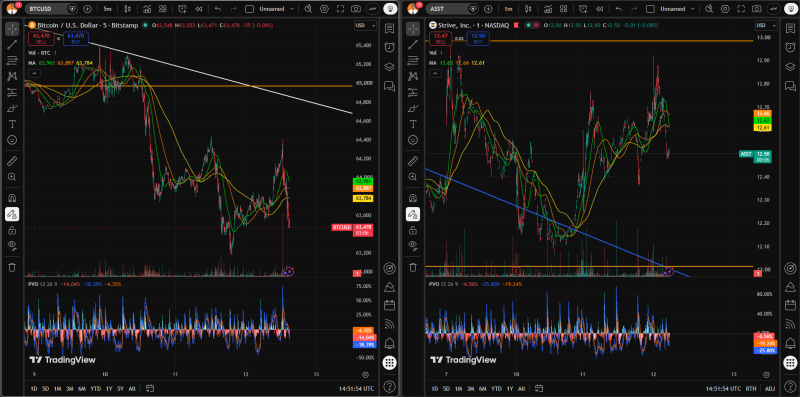Screen dimensions: 800x397
Task: Open chart settings gear on BTCUSD toolbar
Action: [324, 9]
